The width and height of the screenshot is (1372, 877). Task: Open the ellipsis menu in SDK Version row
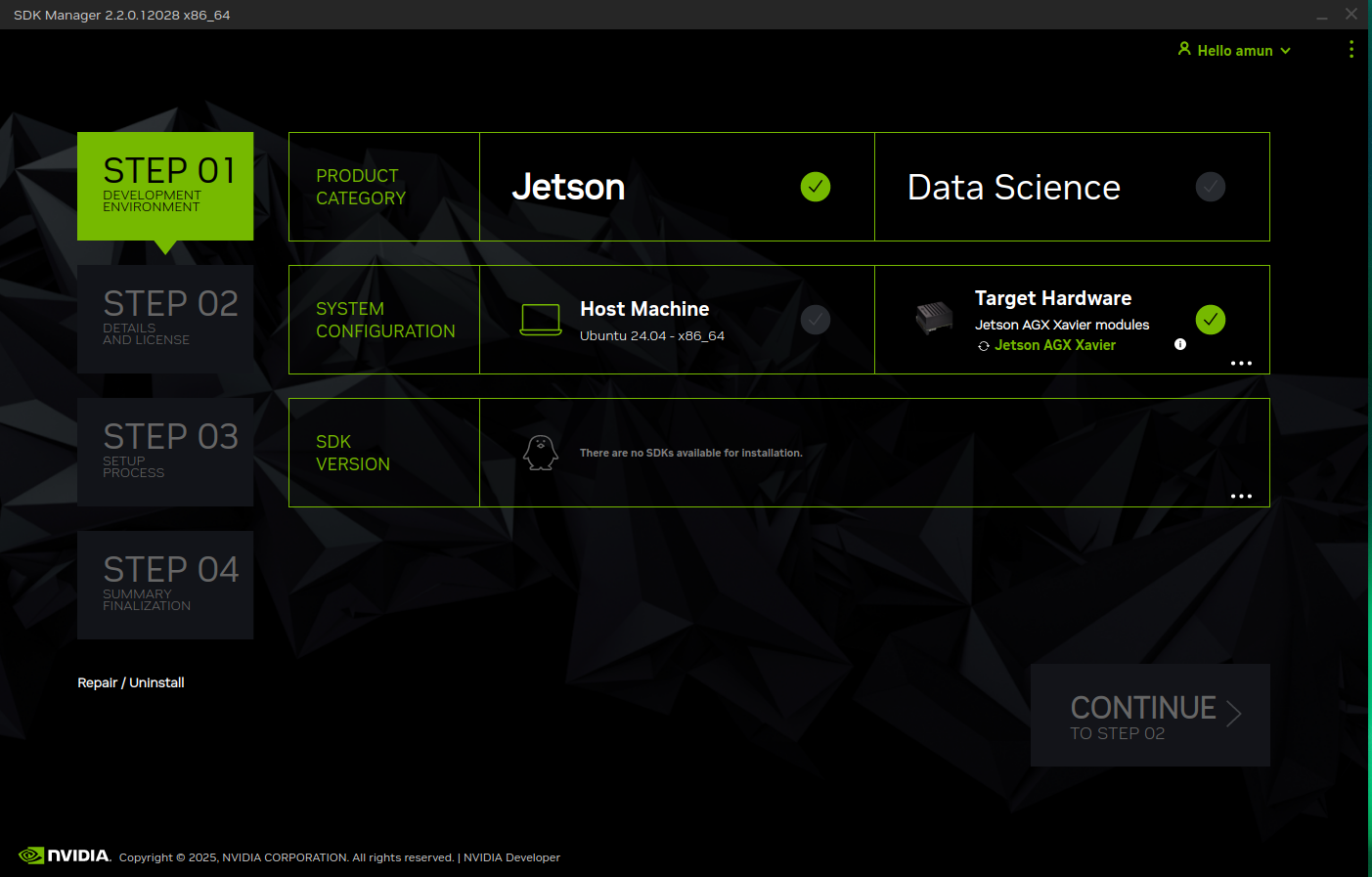pos(1241,496)
